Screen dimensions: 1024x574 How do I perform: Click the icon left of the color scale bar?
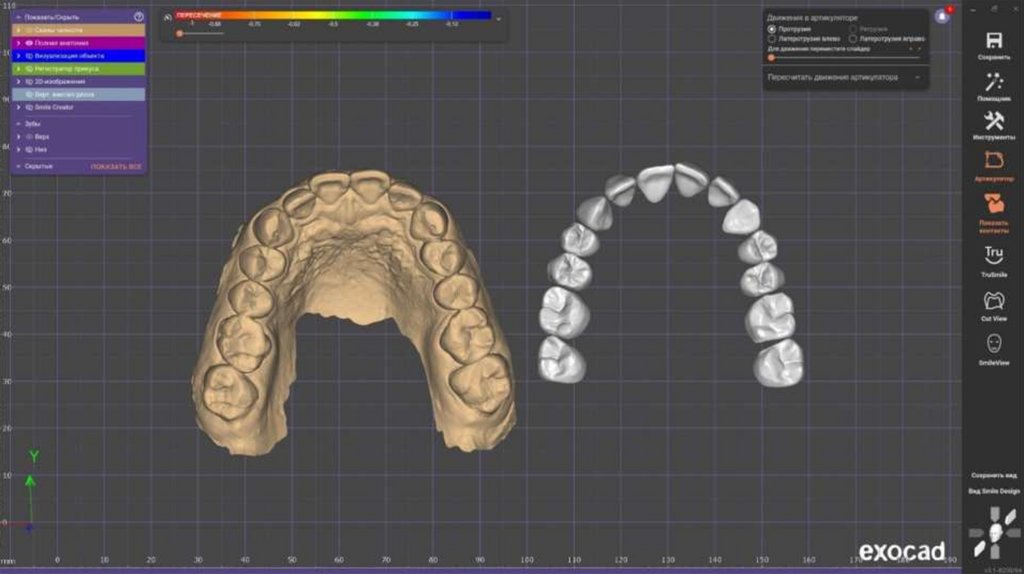pyautogui.click(x=168, y=18)
